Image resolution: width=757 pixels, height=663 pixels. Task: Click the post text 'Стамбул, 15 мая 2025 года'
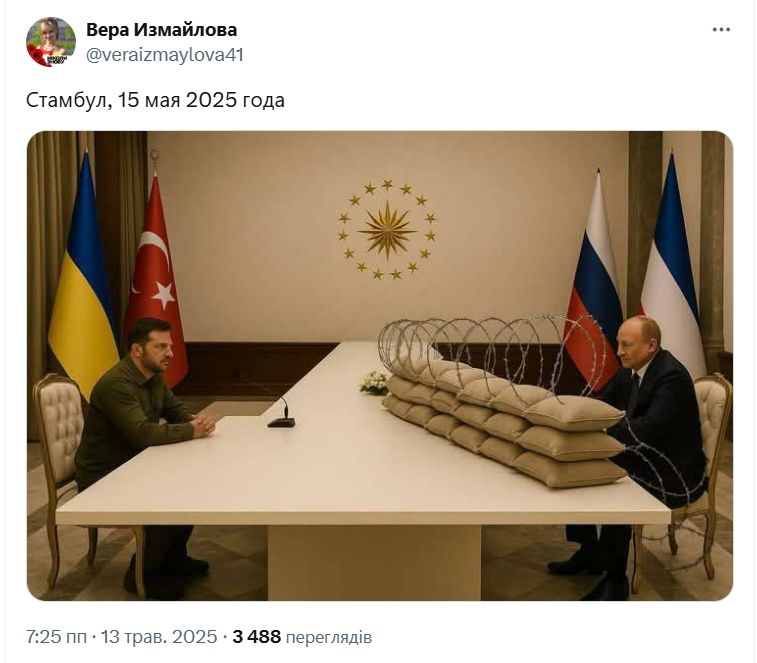coord(155,100)
